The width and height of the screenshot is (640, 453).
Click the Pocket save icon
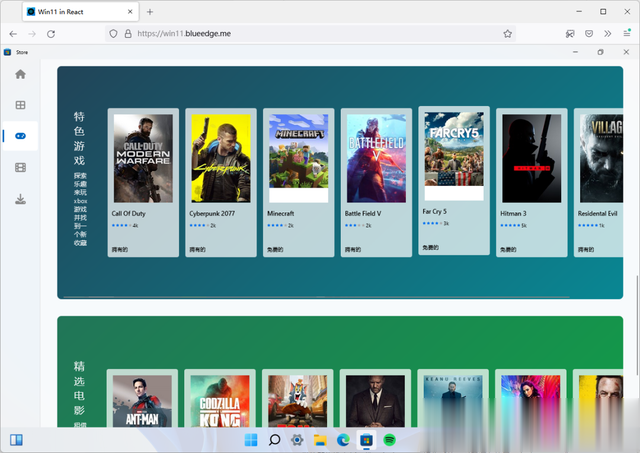[x=589, y=33]
